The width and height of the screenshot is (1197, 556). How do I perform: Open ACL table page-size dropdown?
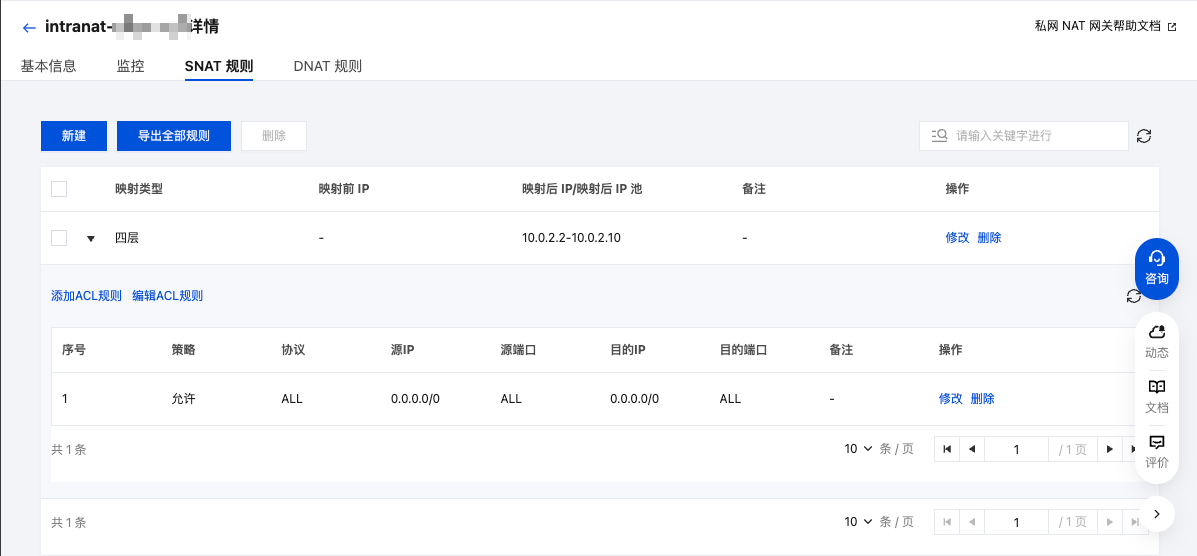click(858, 449)
